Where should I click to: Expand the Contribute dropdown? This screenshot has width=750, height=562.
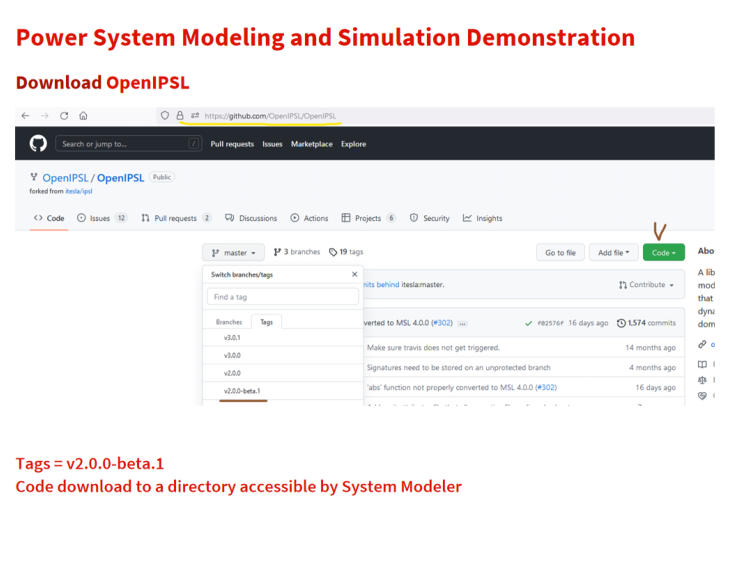647,285
